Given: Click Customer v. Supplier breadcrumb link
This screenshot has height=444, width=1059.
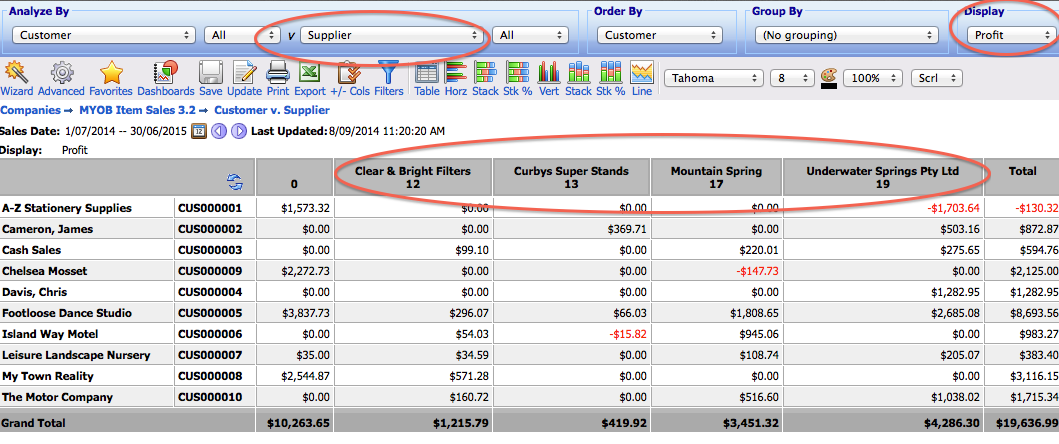Looking at the screenshot, I should tap(272, 109).
